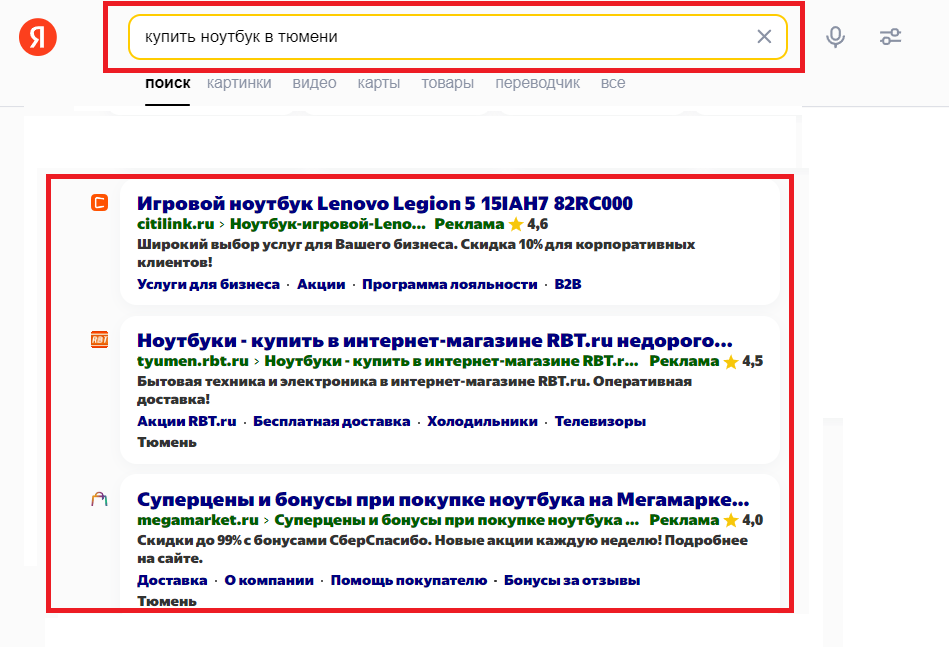Click RBT rating star 4,5
949x647 pixels.
click(731, 361)
